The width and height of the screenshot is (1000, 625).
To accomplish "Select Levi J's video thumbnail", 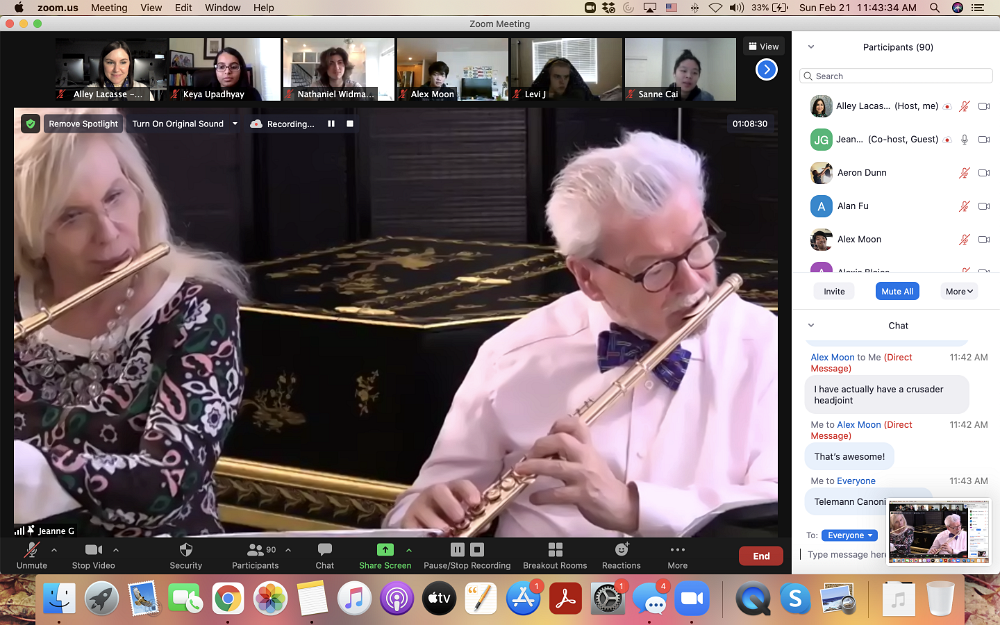I will click(566, 70).
